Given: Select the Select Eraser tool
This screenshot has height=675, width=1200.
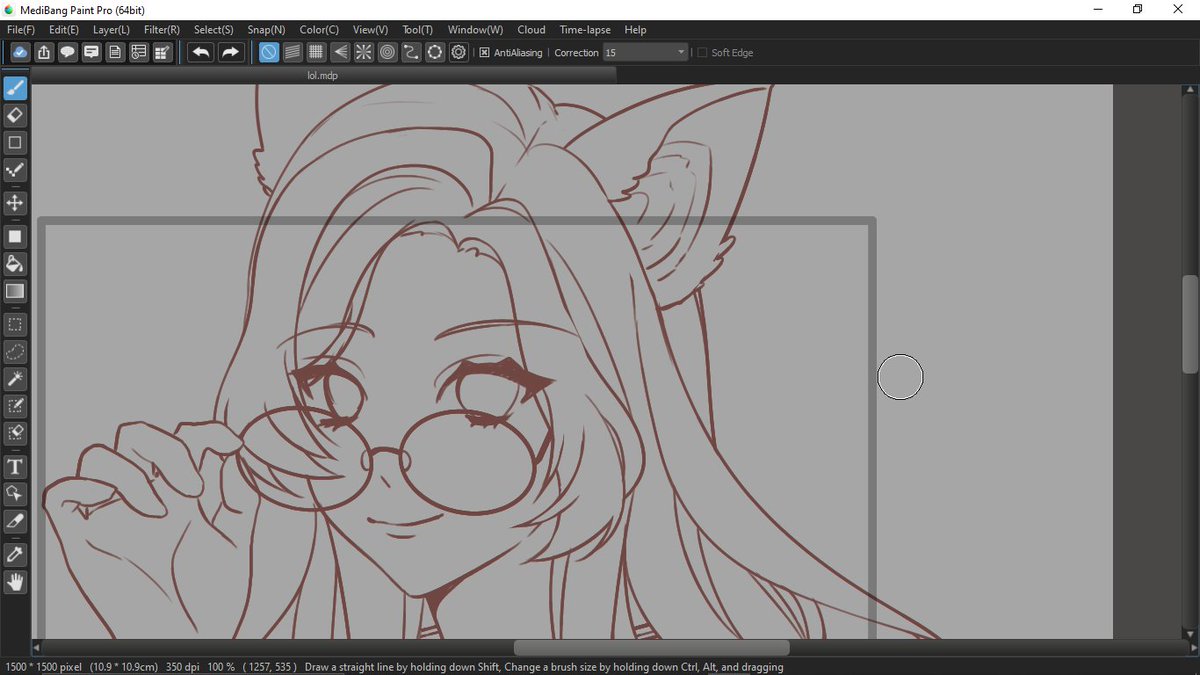Looking at the screenshot, I should pyautogui.click(x=15, y=433).
